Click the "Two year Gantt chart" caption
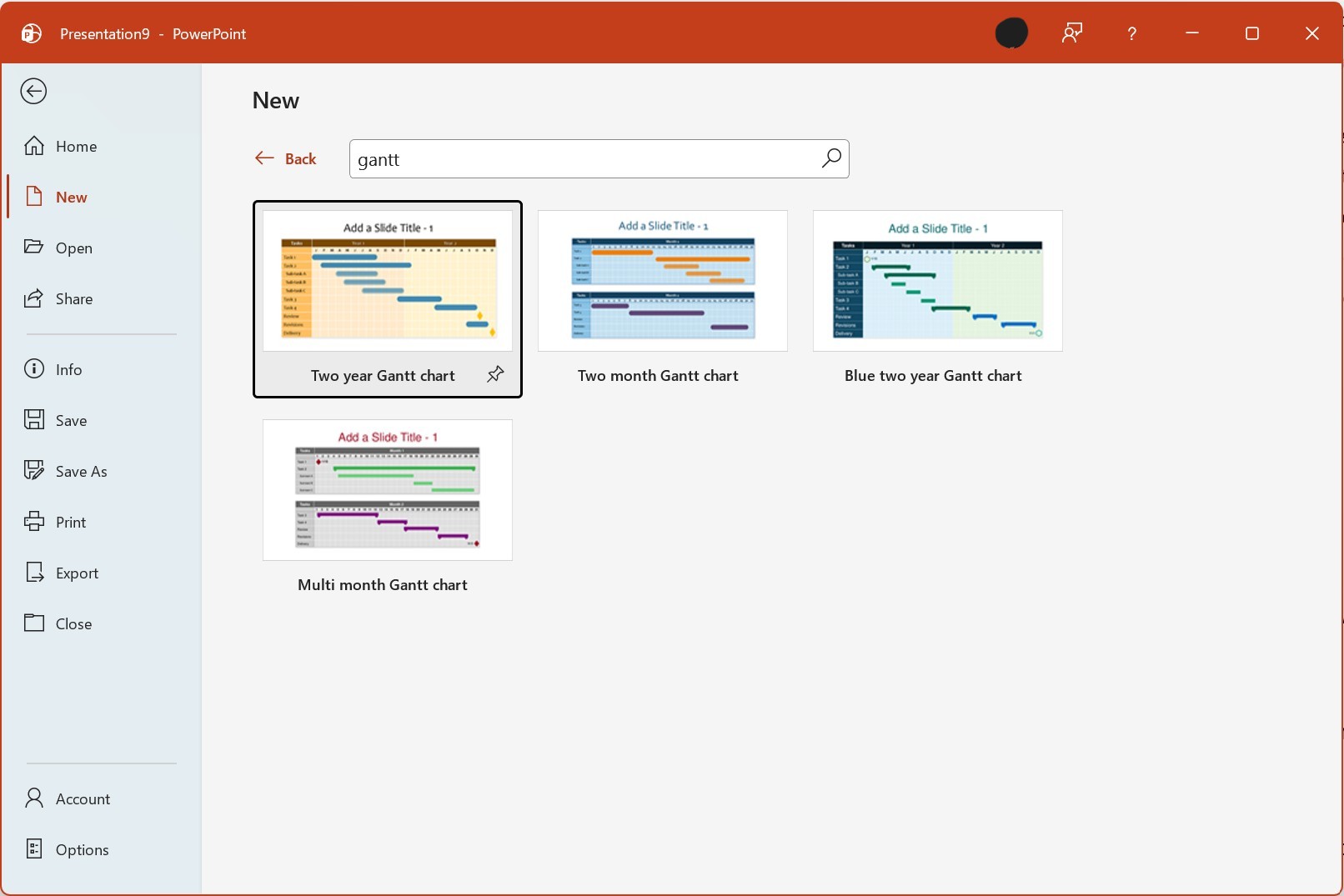The image size is (1344, 896). (383, 376)
